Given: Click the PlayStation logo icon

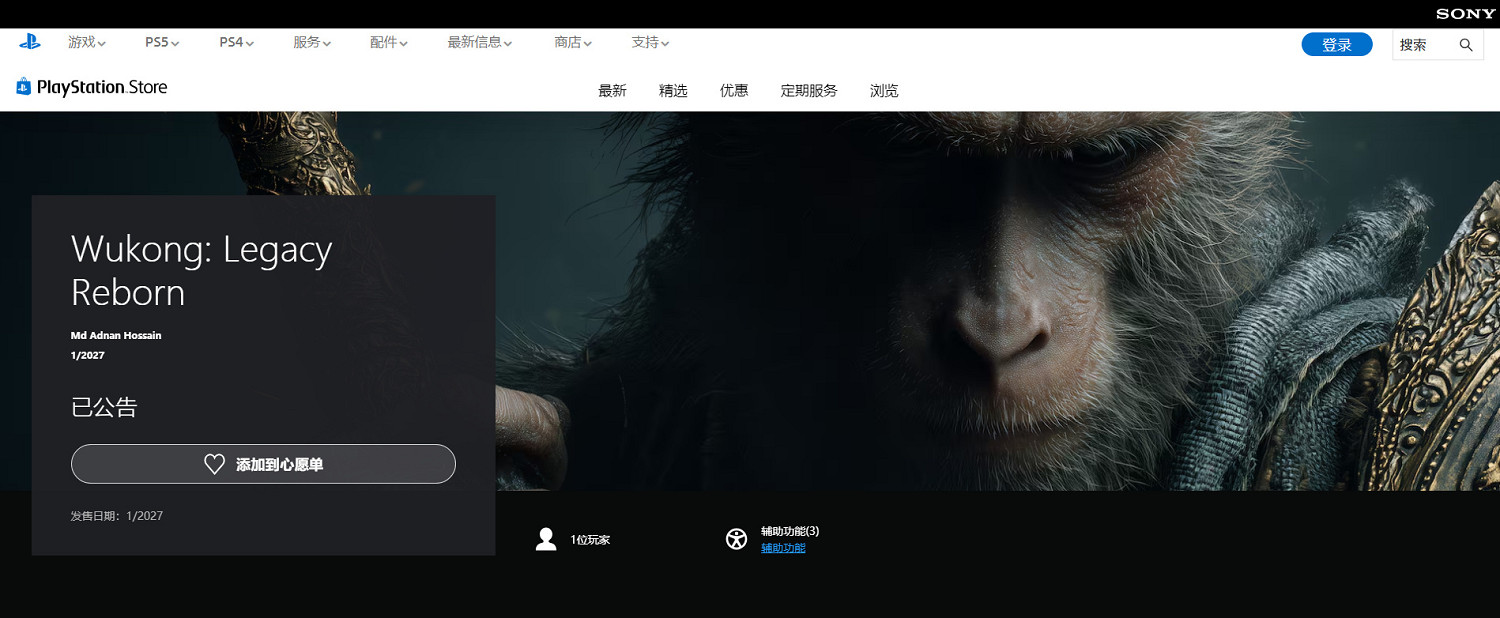Looking at the screenshot, I should click(29, 42).
